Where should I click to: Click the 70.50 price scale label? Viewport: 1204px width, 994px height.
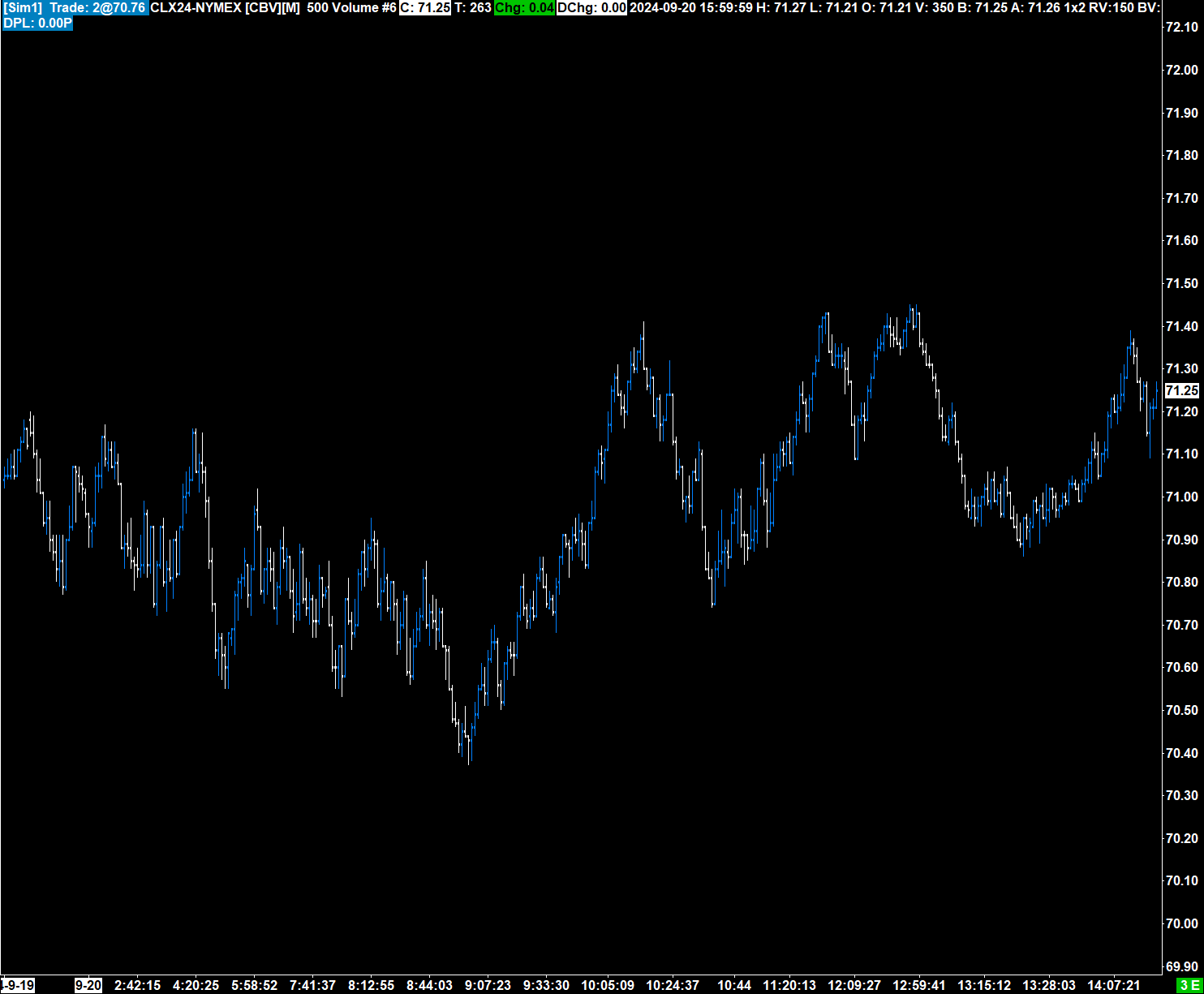pos(1181,710)
